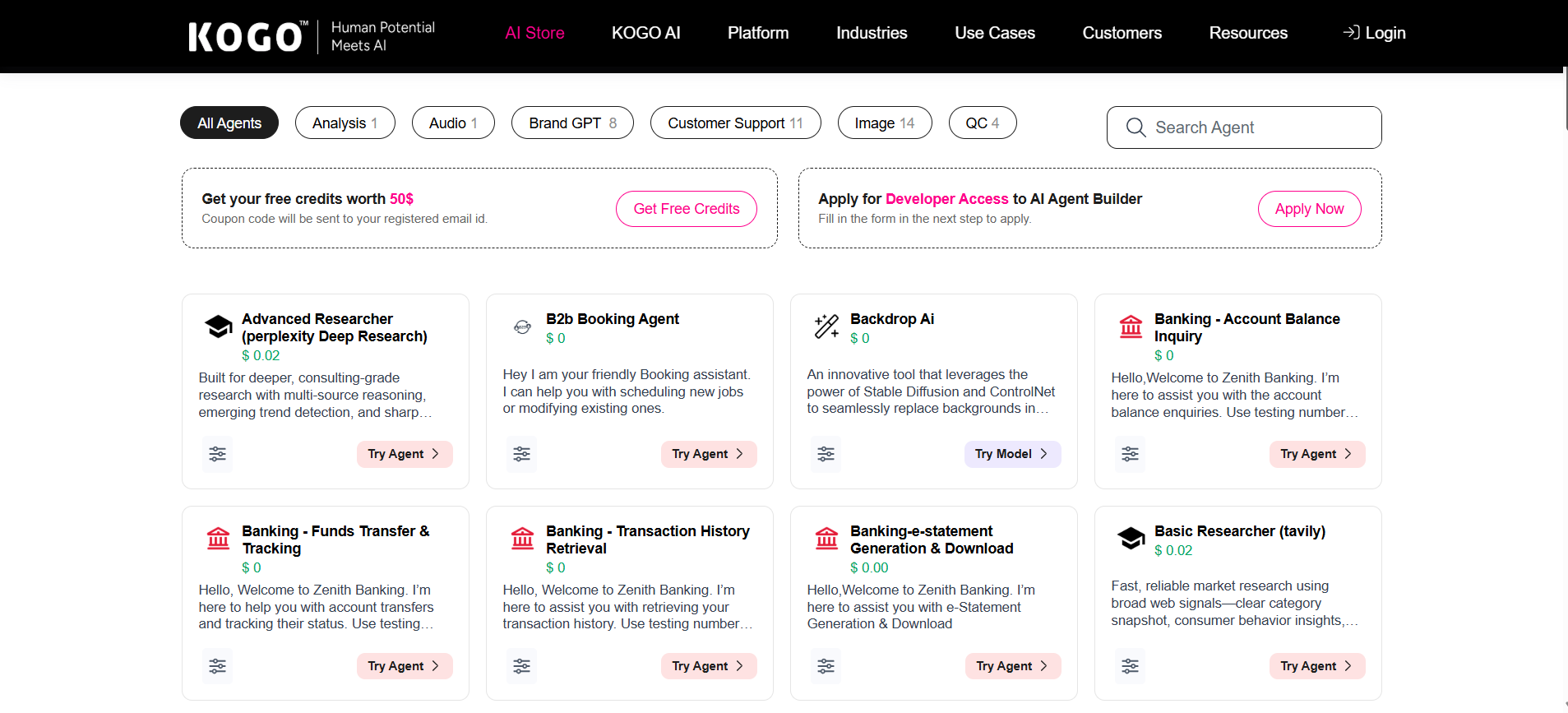Open settings sliders for Account Balance Inquiry
Viewport: 1568px width, 713px height.
[x=1130, y=454]
